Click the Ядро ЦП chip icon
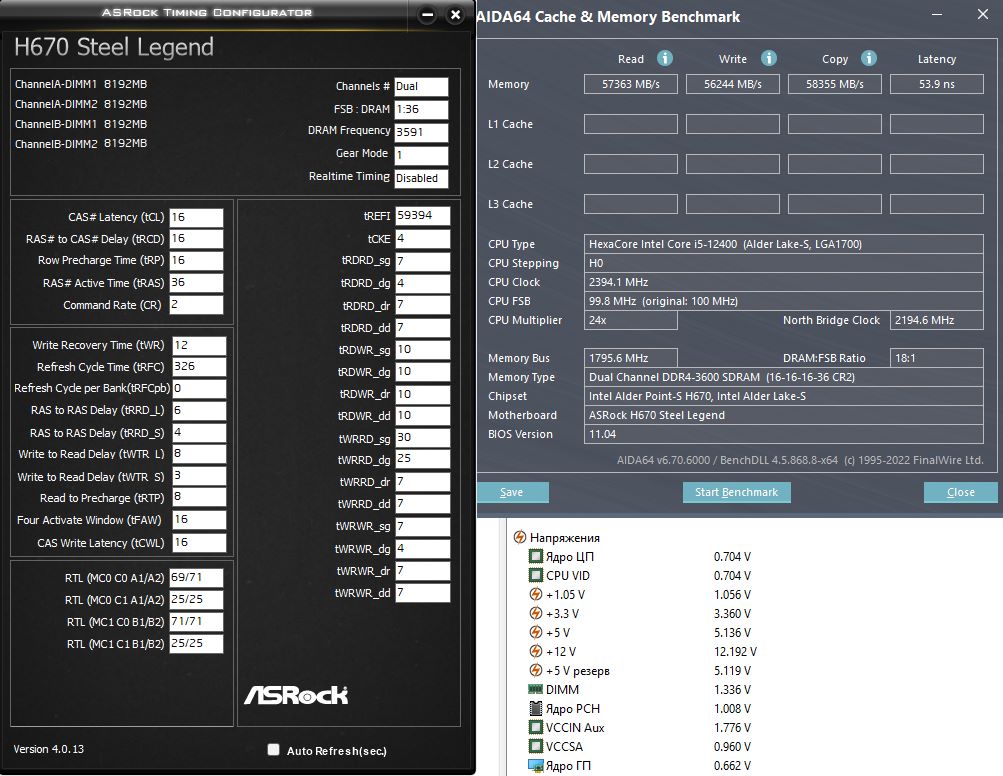Image resolution: width=1003 pixels, height=776 pixels. (535, 556)
